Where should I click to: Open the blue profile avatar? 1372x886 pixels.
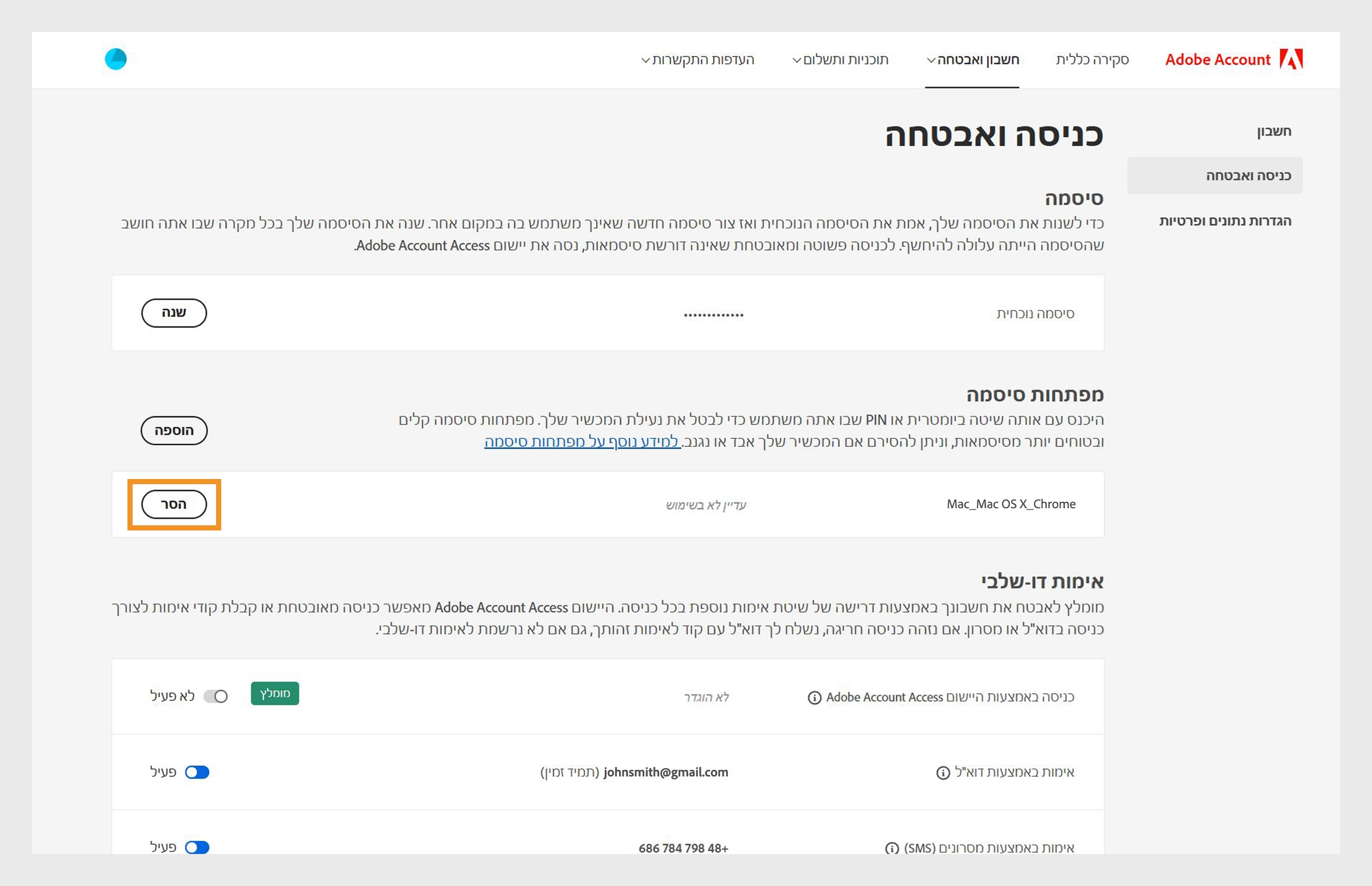[x=115, y=59]
